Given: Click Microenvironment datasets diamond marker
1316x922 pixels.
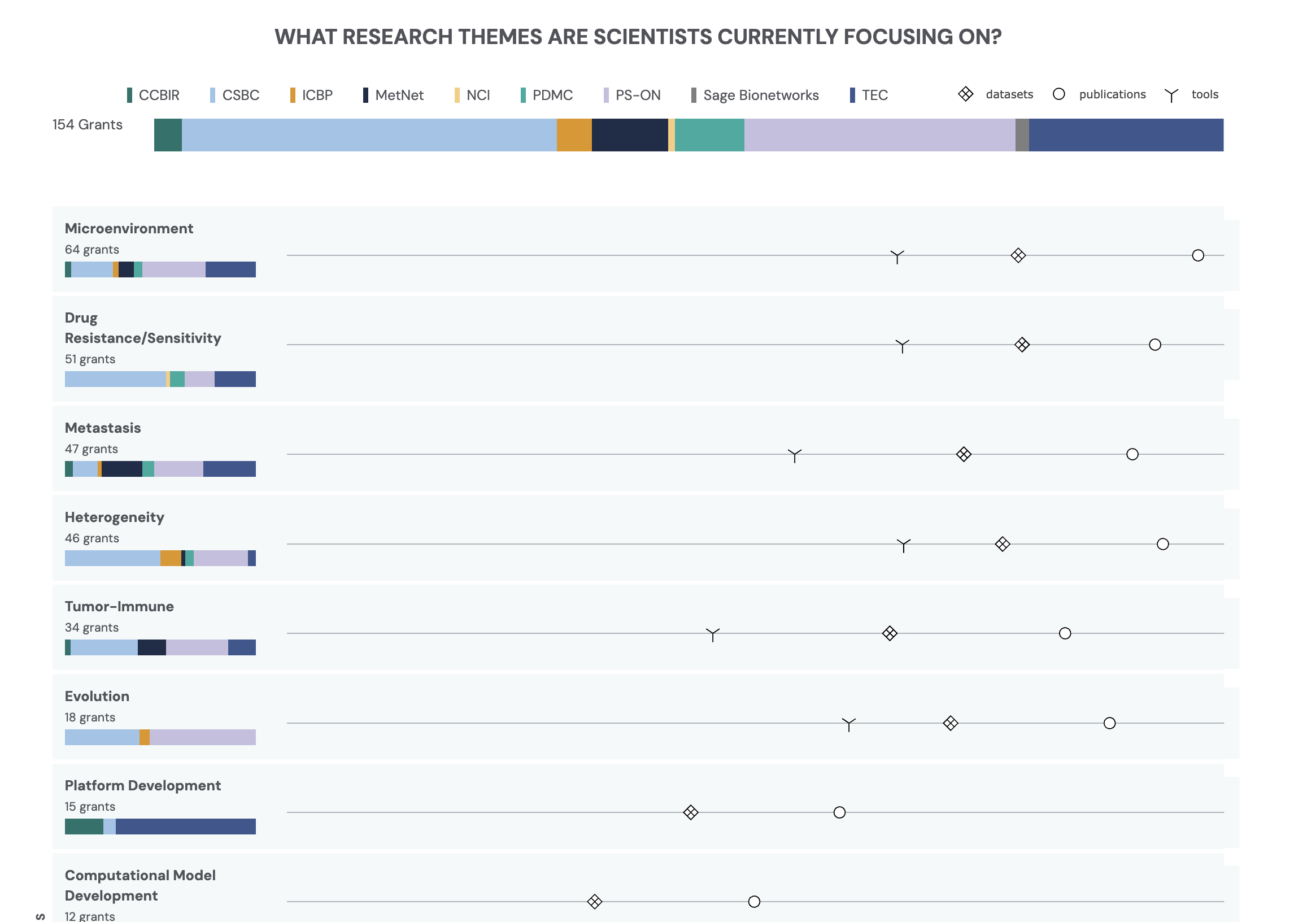Looking at the screenshot, I should pos(1018,255).
